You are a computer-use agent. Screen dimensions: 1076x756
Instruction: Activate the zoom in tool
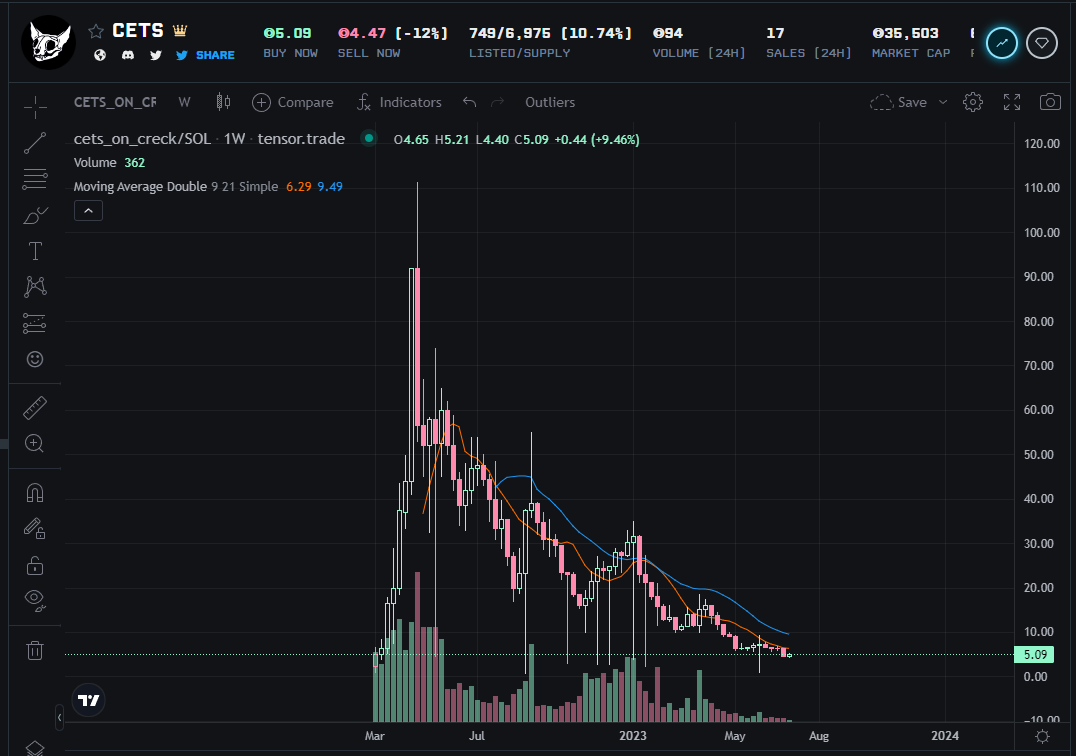click(x=35, y=443)
